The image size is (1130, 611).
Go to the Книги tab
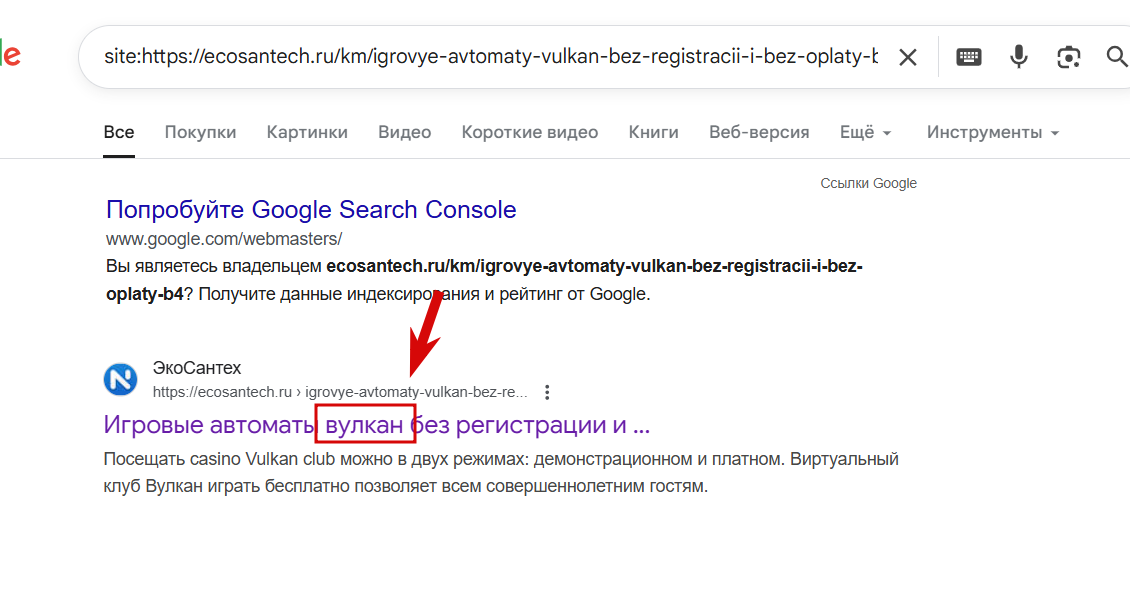(654, 133)
